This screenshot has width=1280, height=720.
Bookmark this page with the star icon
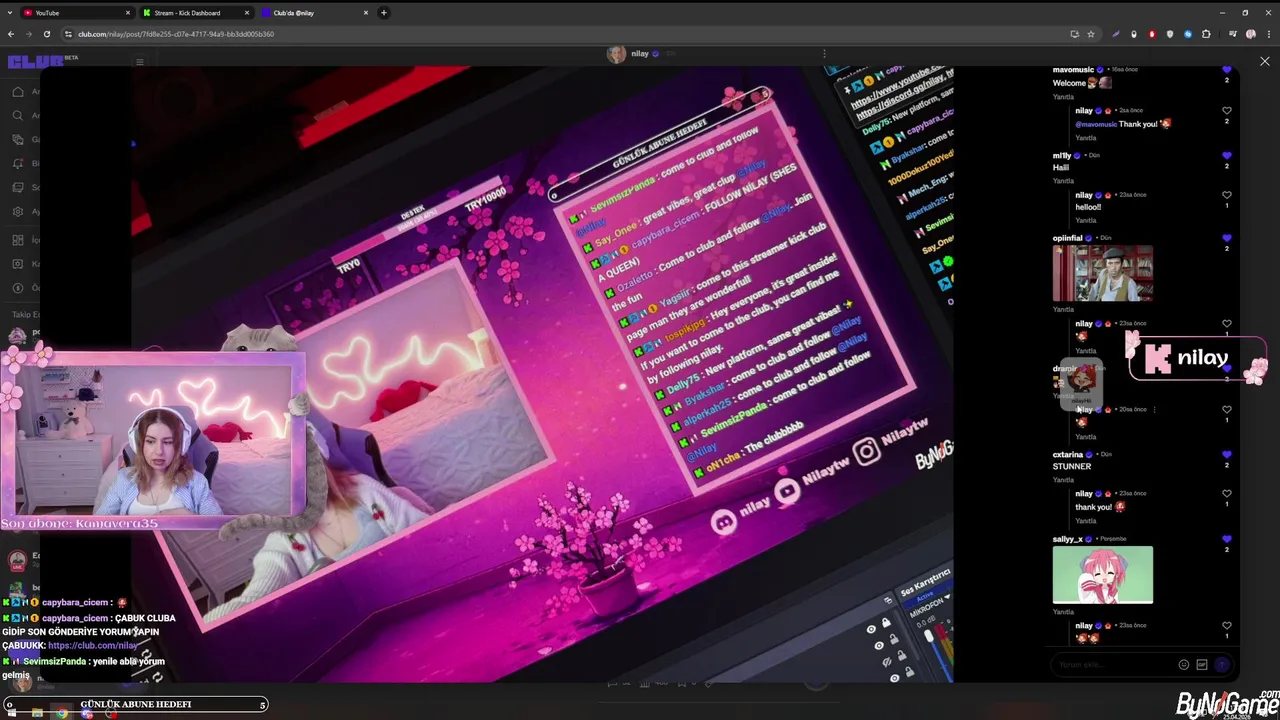(1091, 34)
